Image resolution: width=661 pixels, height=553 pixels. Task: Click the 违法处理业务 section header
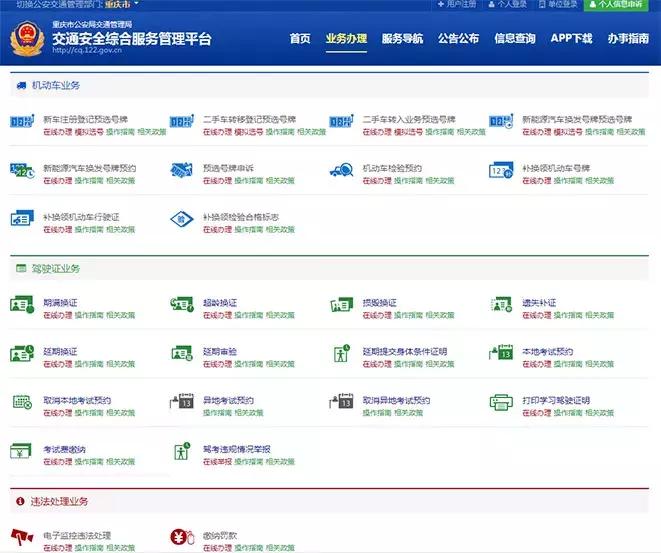tap(329, 502)
